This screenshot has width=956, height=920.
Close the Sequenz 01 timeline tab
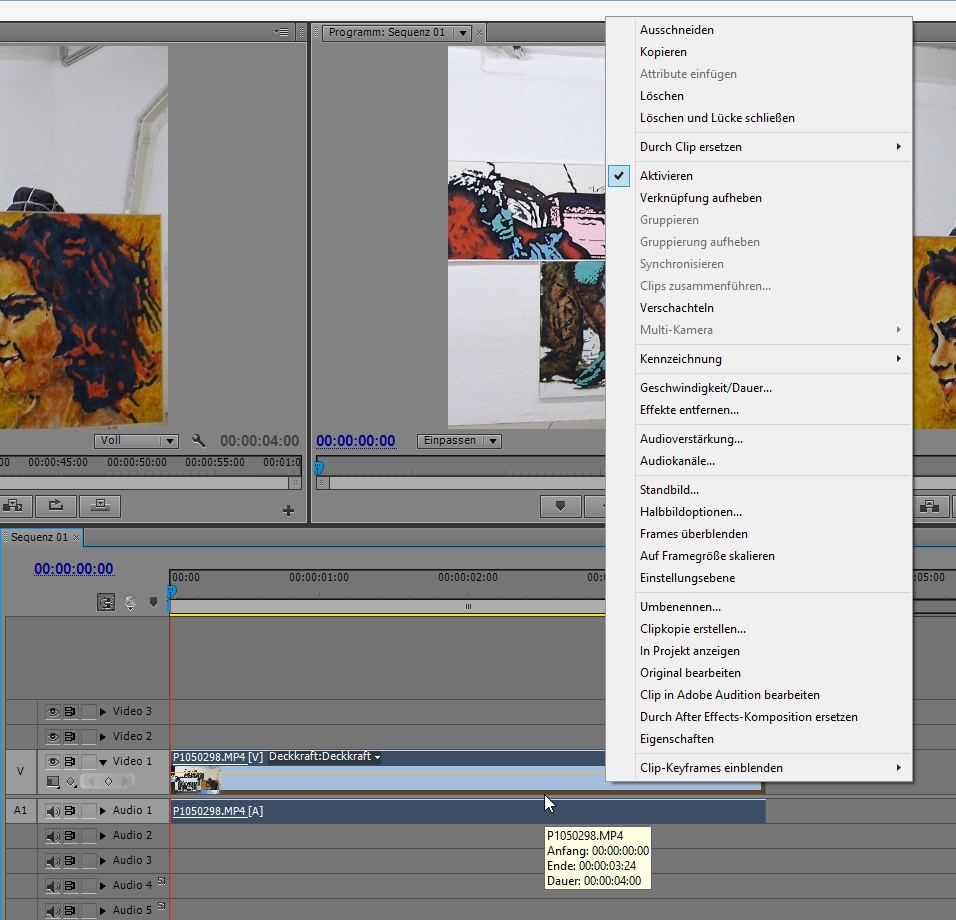pyautogui.click(x=76, y=537)
